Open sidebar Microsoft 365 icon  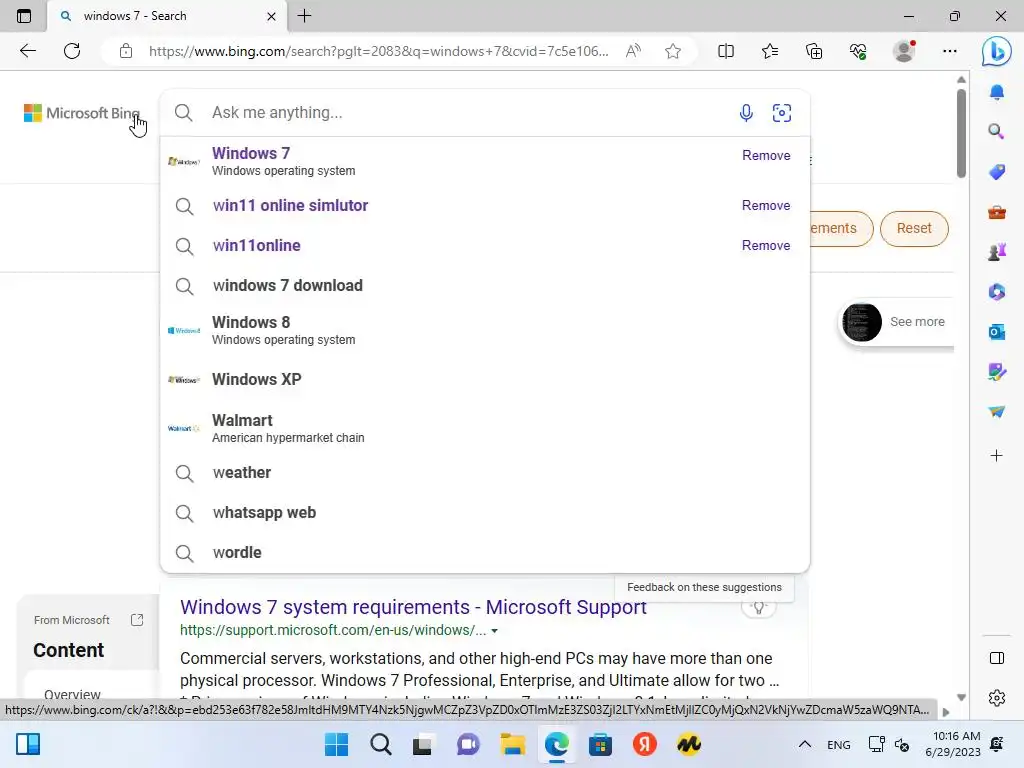[x=997, y=292]
